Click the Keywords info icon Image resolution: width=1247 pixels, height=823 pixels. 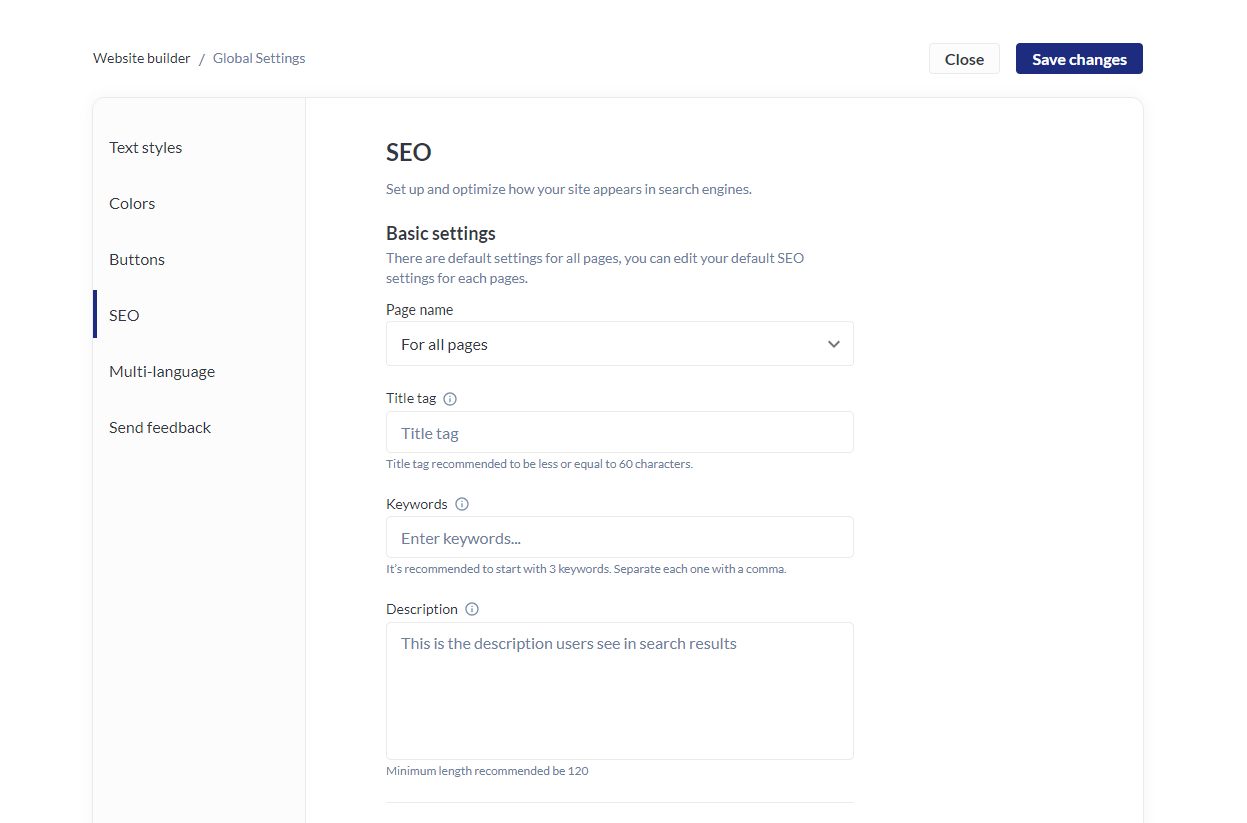pyautogui.click(x=462, y=505)
